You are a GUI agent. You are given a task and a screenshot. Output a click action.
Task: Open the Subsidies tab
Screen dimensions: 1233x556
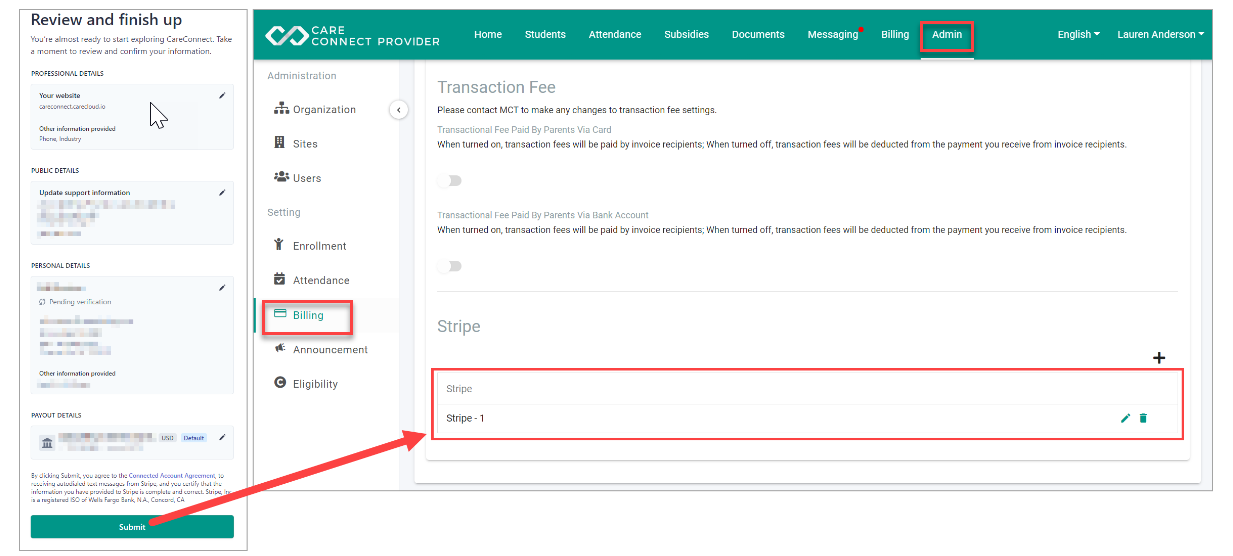pyautogui.click(x=687, y=34)
